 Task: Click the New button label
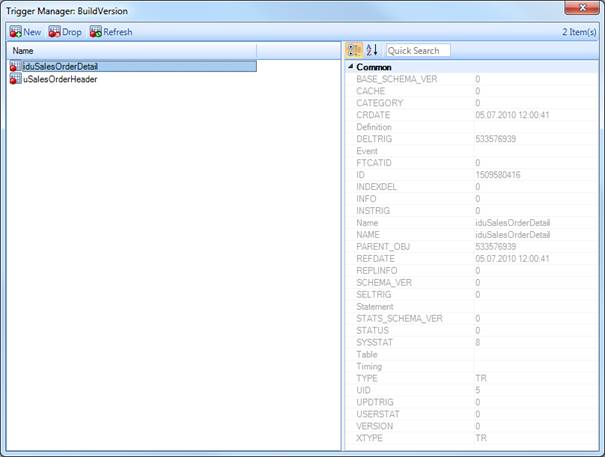(x=32, y=32)
